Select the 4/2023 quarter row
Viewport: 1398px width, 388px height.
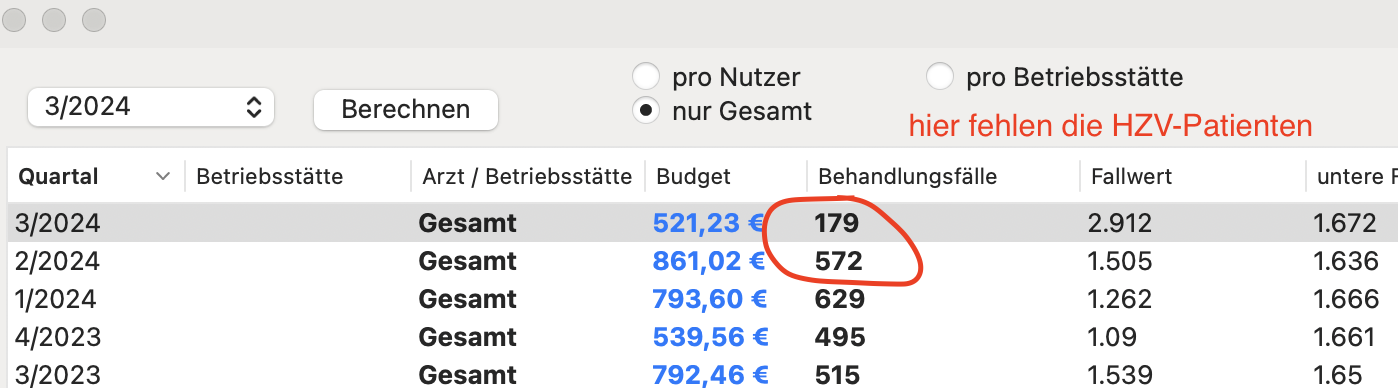(699, 337)
